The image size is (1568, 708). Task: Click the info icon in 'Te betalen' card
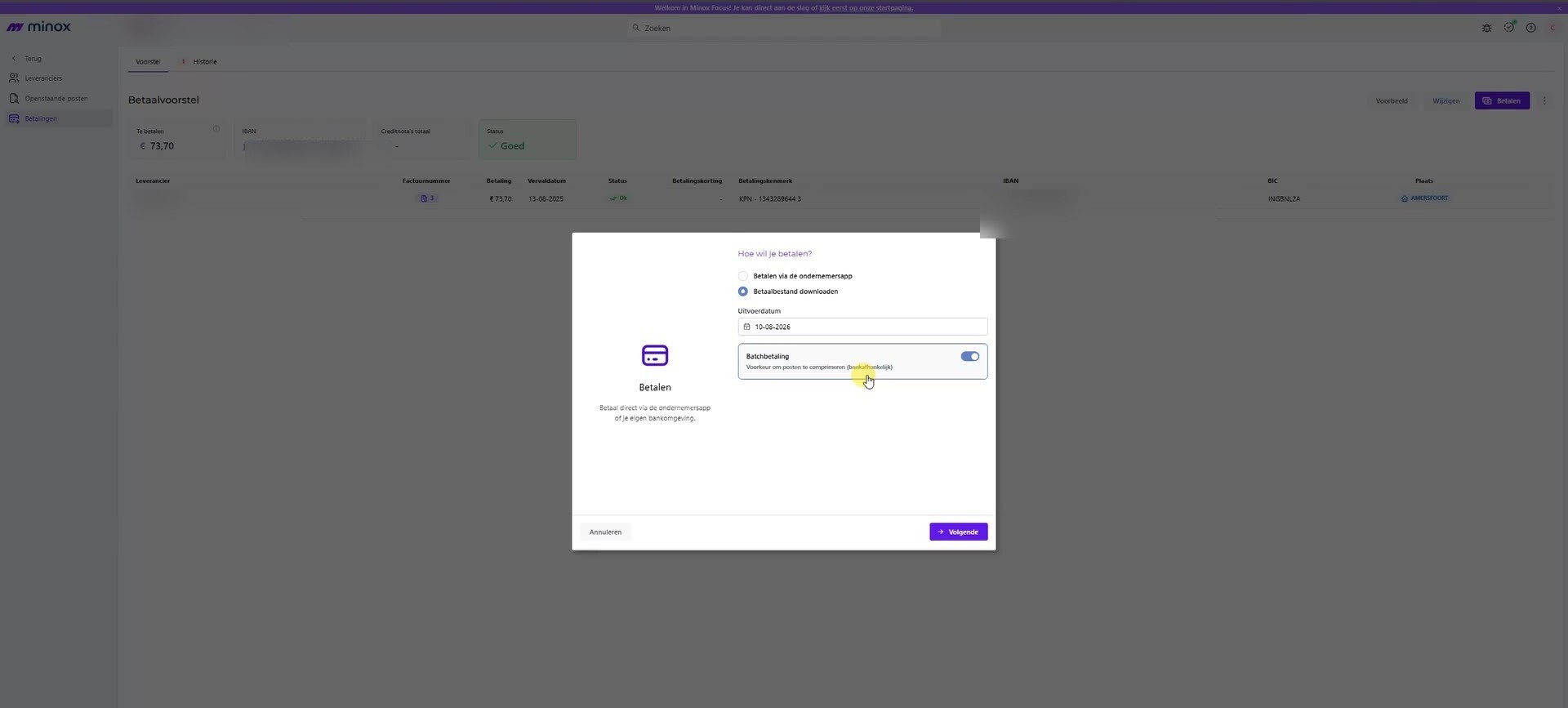[216, 129]
